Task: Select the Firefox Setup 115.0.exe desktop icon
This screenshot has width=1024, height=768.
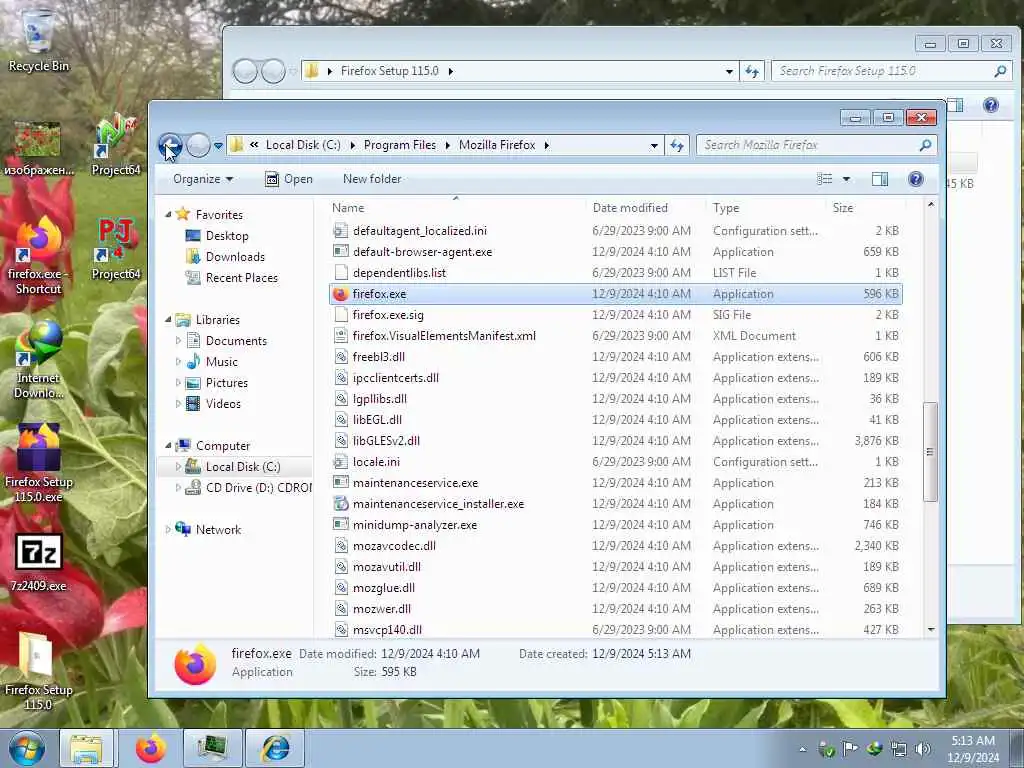Action: click(39, 462)
